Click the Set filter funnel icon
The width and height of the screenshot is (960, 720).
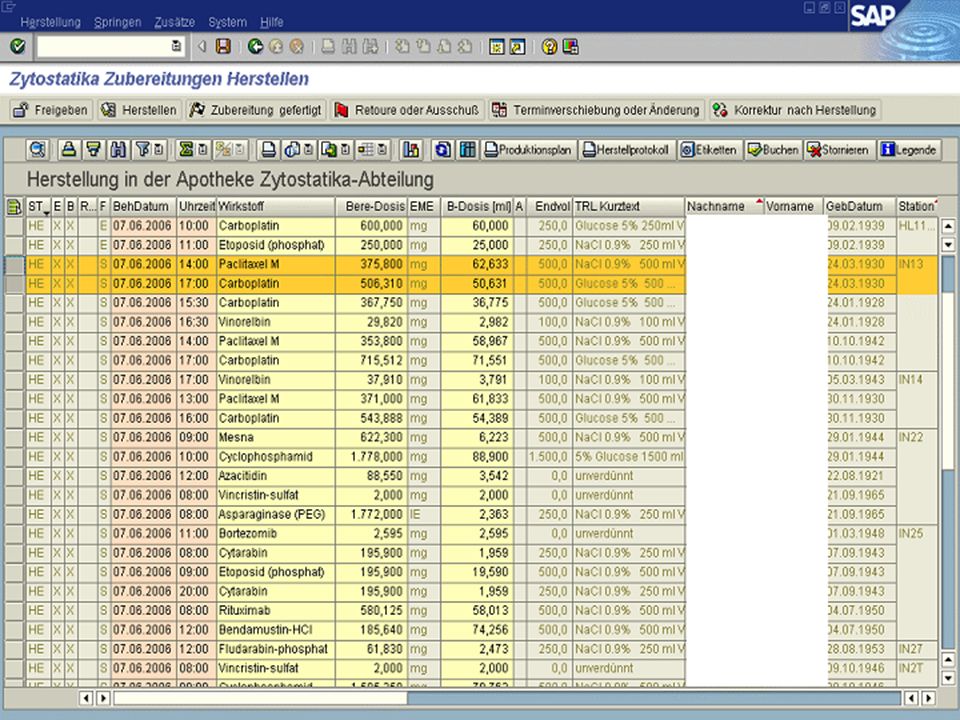(x=142, y=149)
